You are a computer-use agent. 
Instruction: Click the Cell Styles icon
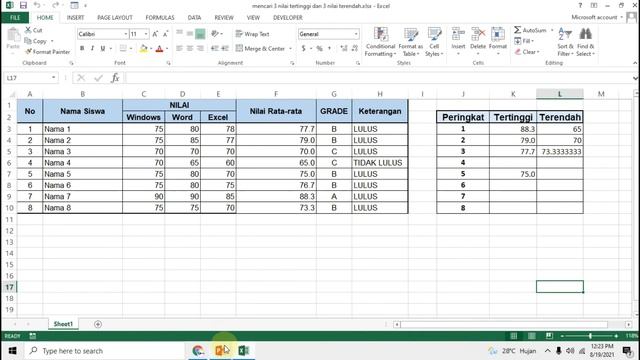434,35
